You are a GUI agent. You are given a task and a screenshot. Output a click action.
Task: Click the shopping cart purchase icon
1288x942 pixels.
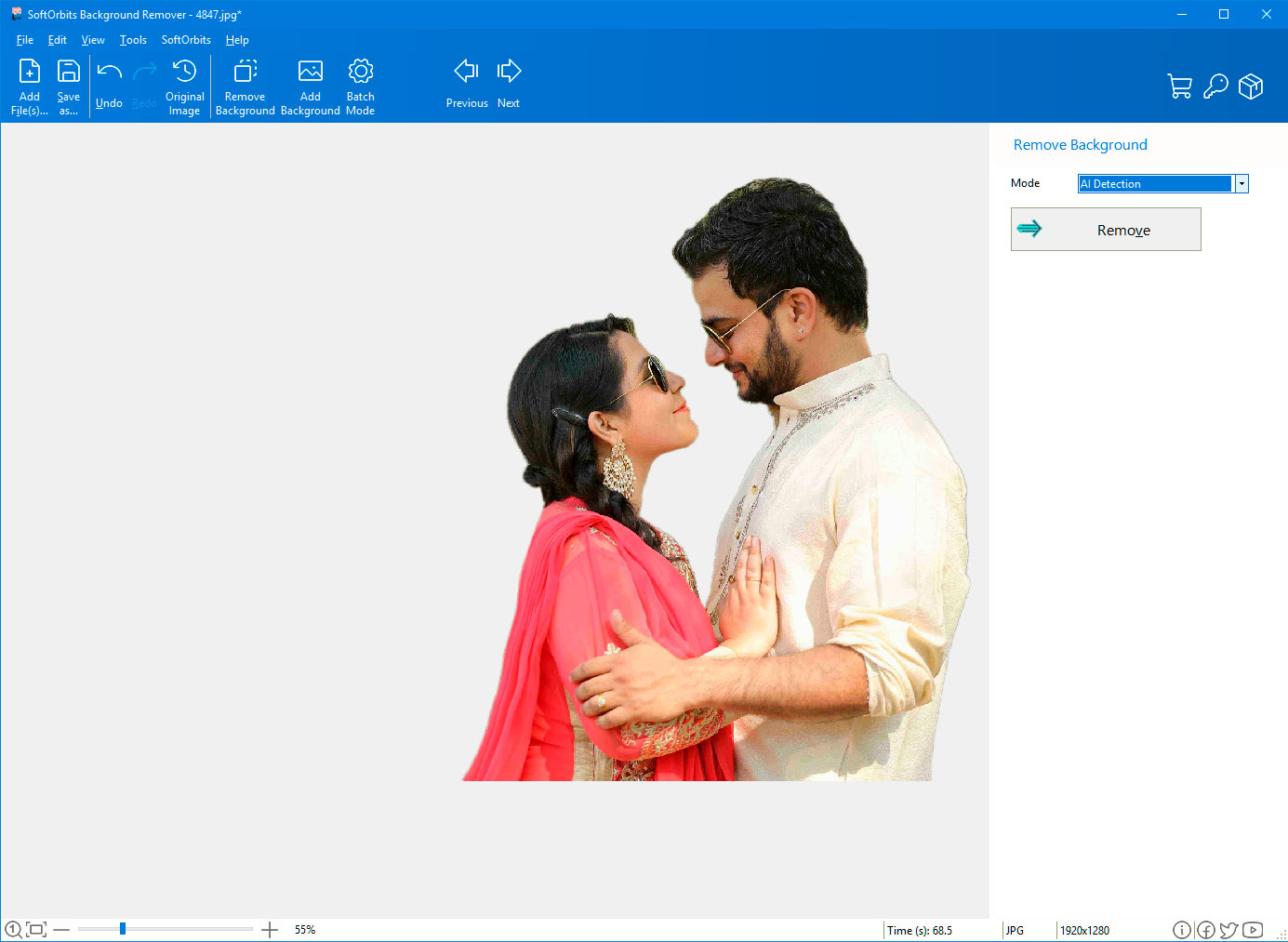[1179, 86]
